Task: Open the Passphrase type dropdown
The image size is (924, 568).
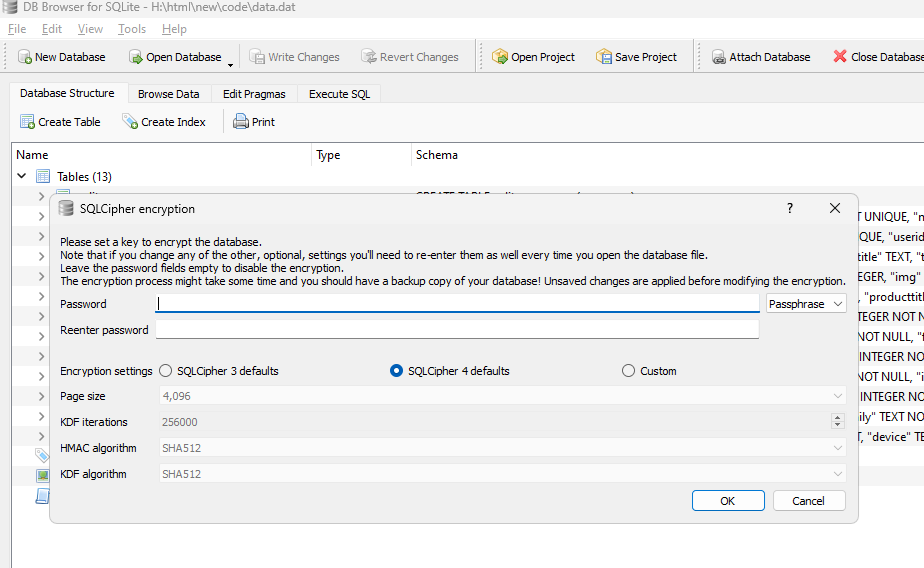Action: point(806,303)
